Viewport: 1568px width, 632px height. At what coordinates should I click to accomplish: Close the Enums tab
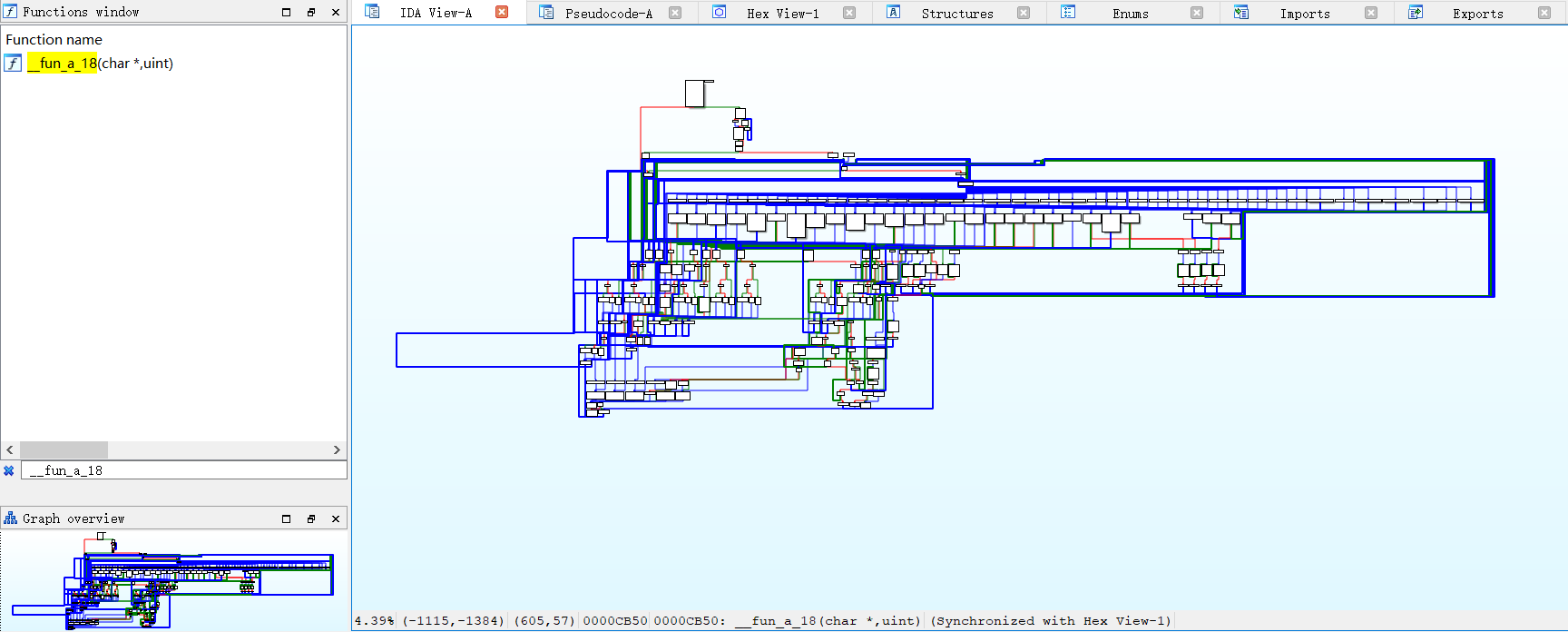click(1197, 13)
